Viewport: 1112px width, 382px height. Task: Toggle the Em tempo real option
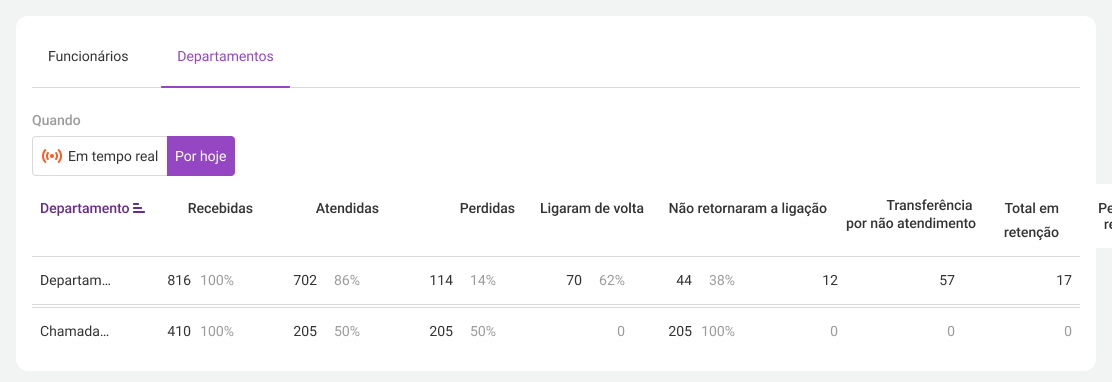(x=99, y=156)
